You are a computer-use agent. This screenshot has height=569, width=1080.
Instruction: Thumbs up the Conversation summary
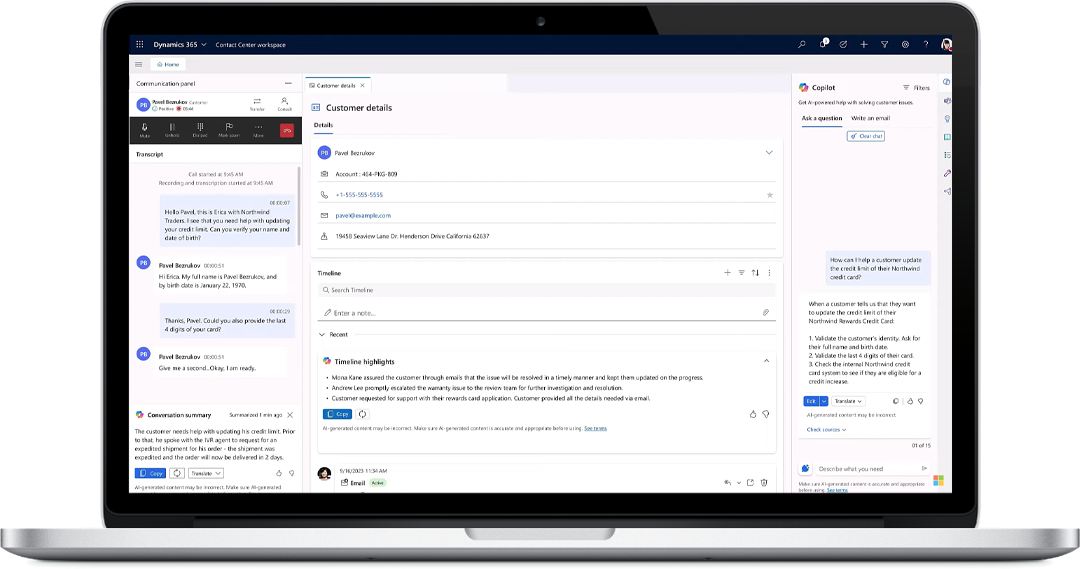(279, 473)
